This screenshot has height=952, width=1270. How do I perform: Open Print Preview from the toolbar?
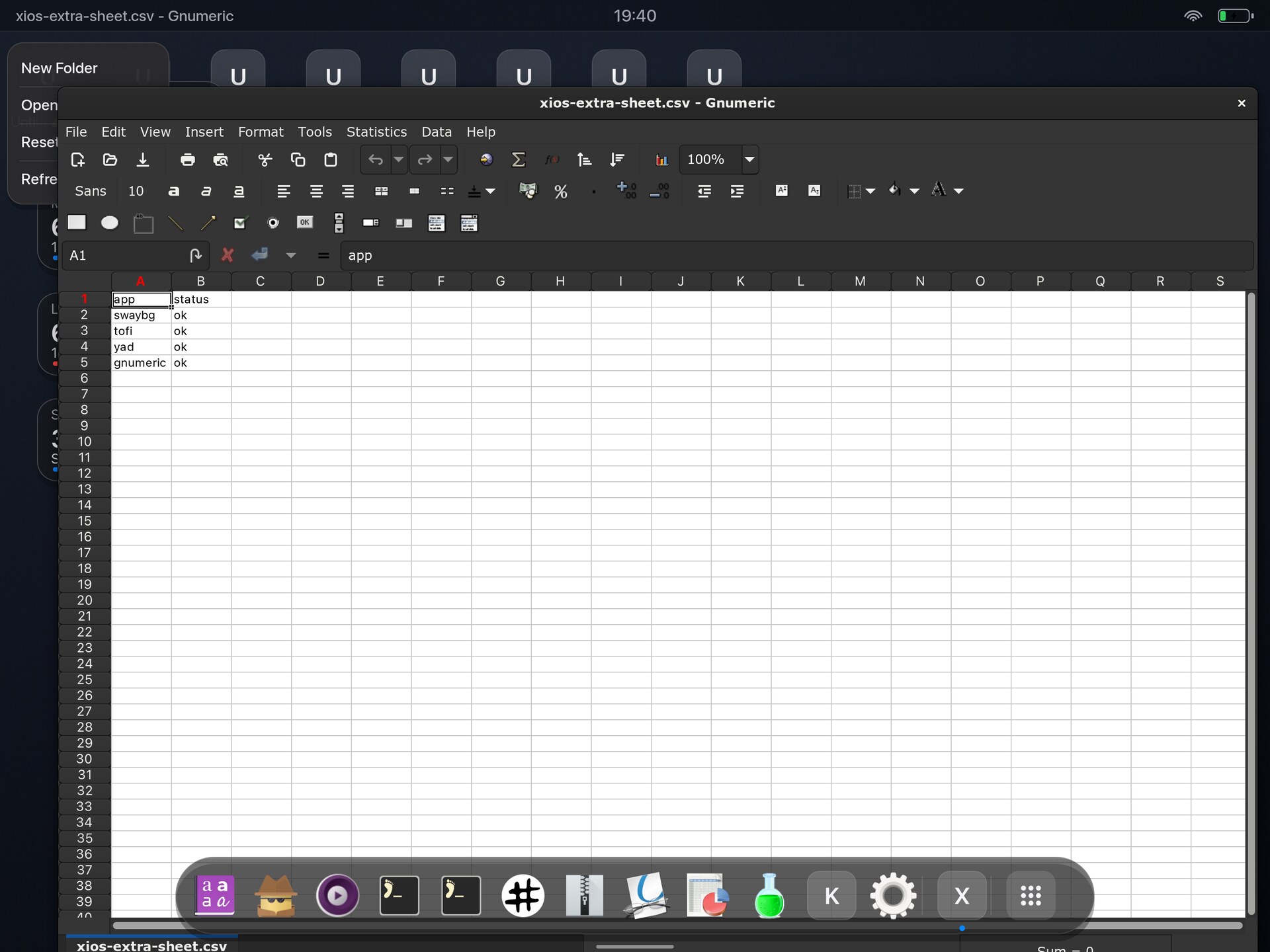coord(221,159)
